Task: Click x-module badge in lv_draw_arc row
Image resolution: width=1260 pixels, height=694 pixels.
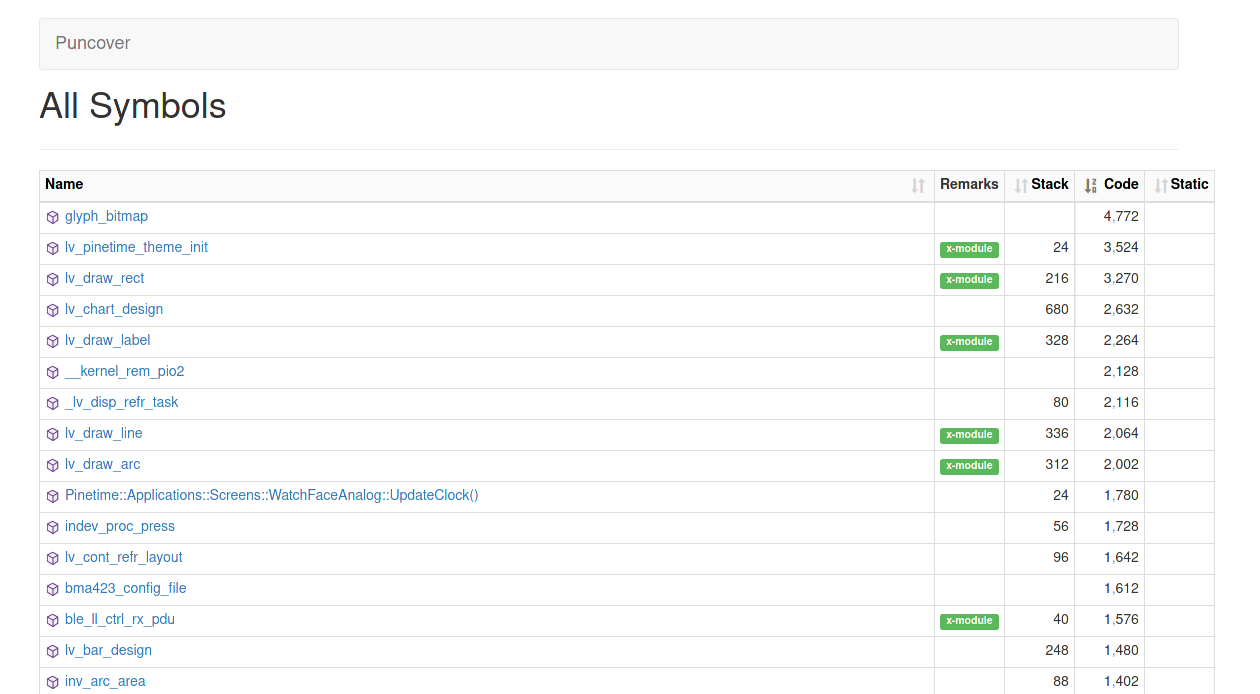Action: pyautogui.click(x=969, y=466)
